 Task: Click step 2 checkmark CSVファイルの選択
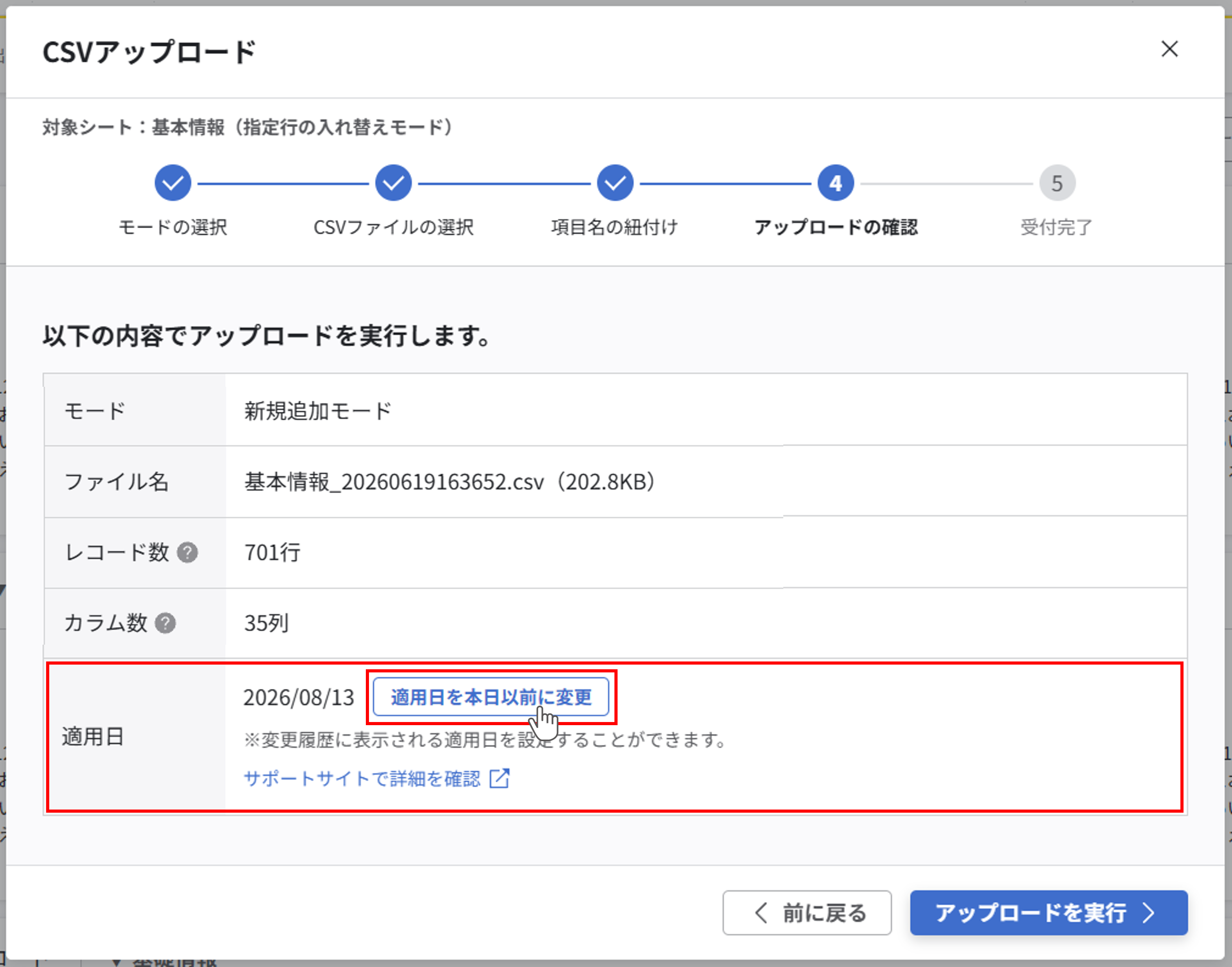click(x=394, y=183)
